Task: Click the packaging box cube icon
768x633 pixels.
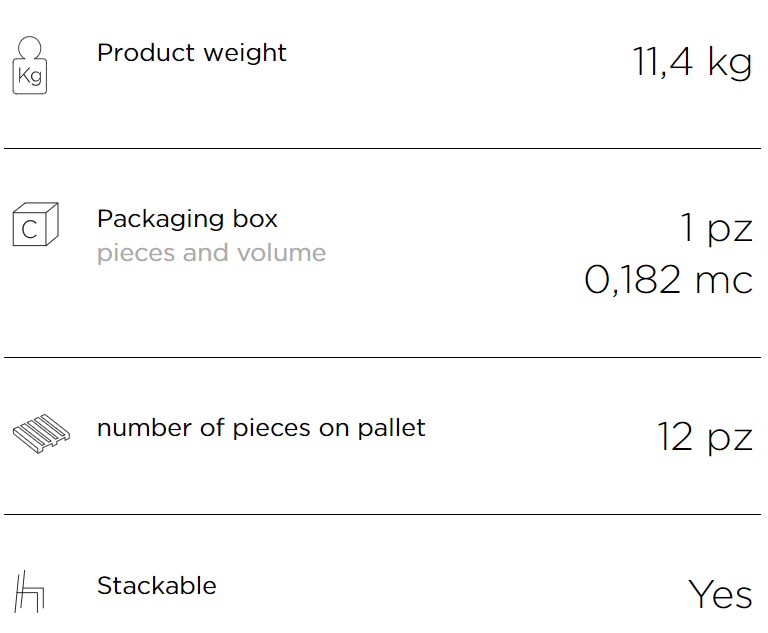Action: coord(36,224)
